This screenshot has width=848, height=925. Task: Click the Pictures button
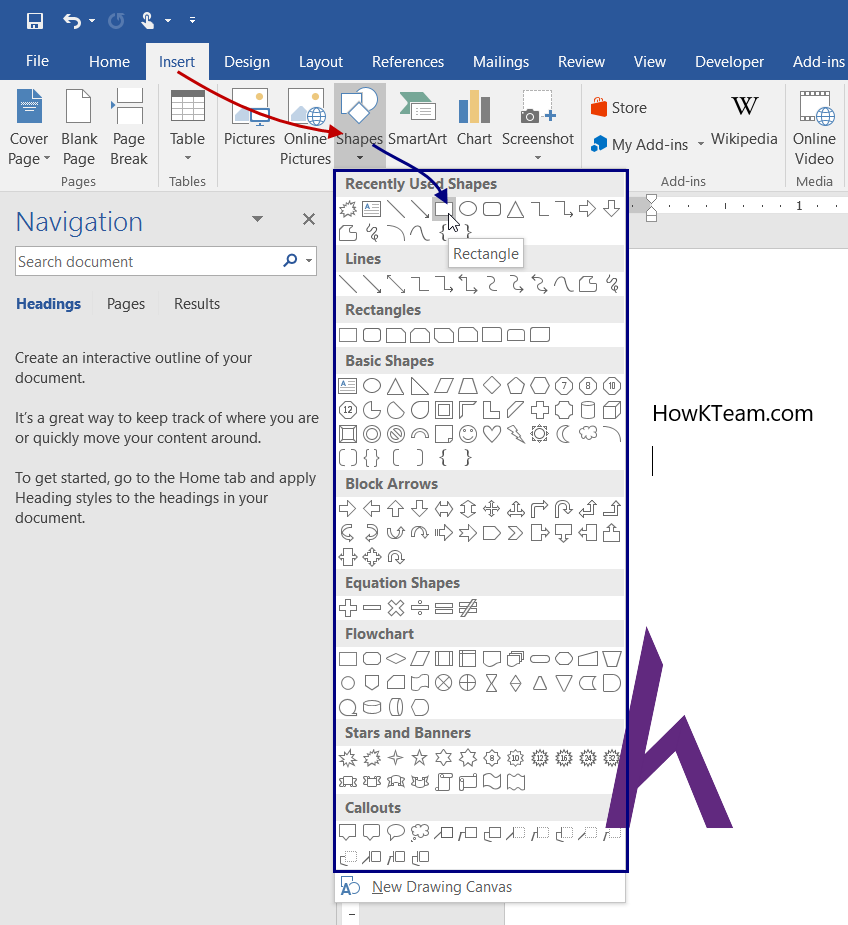coord(249,118)
